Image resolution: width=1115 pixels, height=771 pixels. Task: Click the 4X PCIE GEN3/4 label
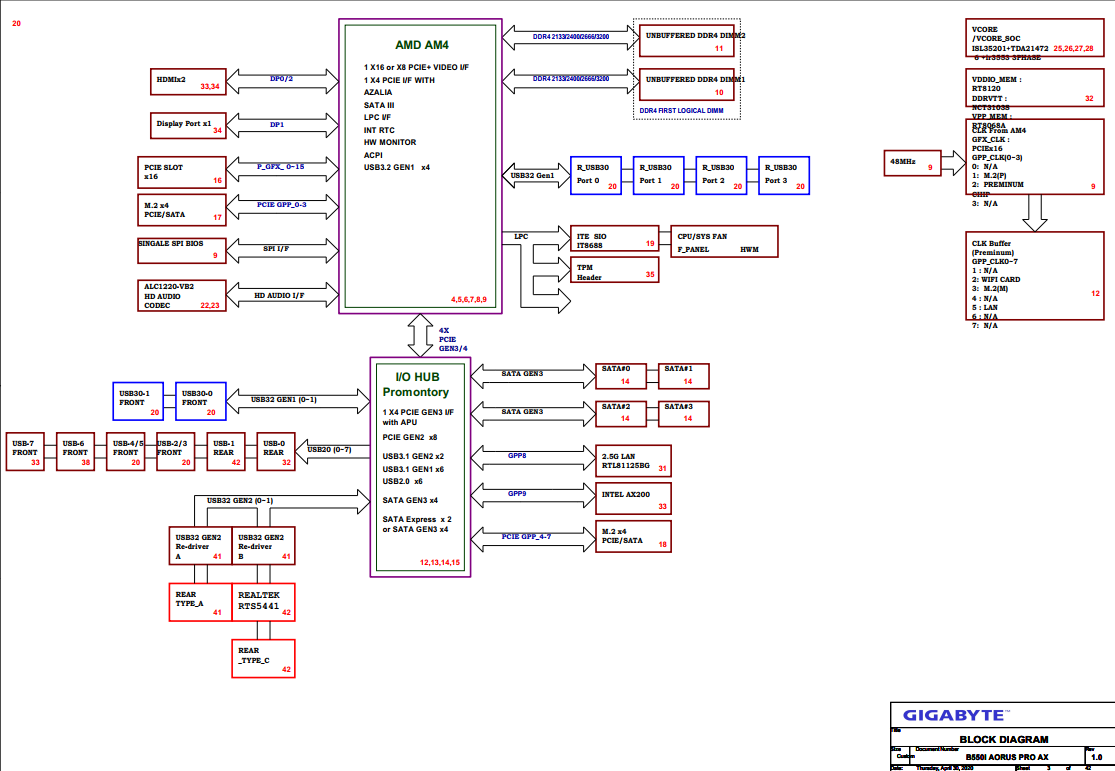452,339
